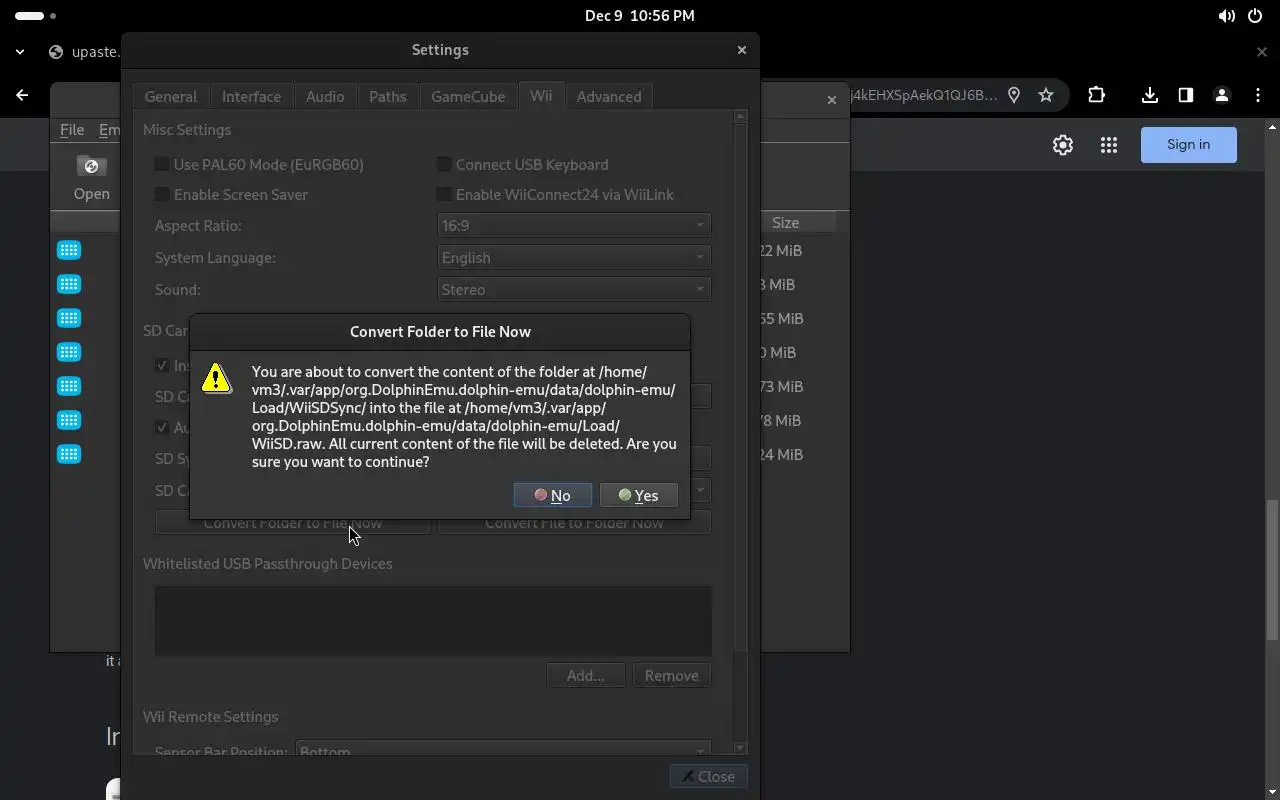Click the Settings window X button
This screenshot has height=800, width=1280.
pyautogui.click(x=741, y=49)
